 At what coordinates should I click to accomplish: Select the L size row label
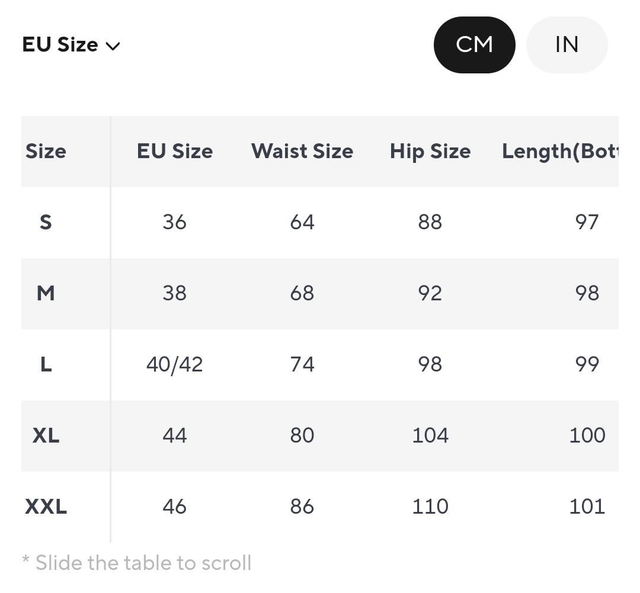tap(46, 364)
